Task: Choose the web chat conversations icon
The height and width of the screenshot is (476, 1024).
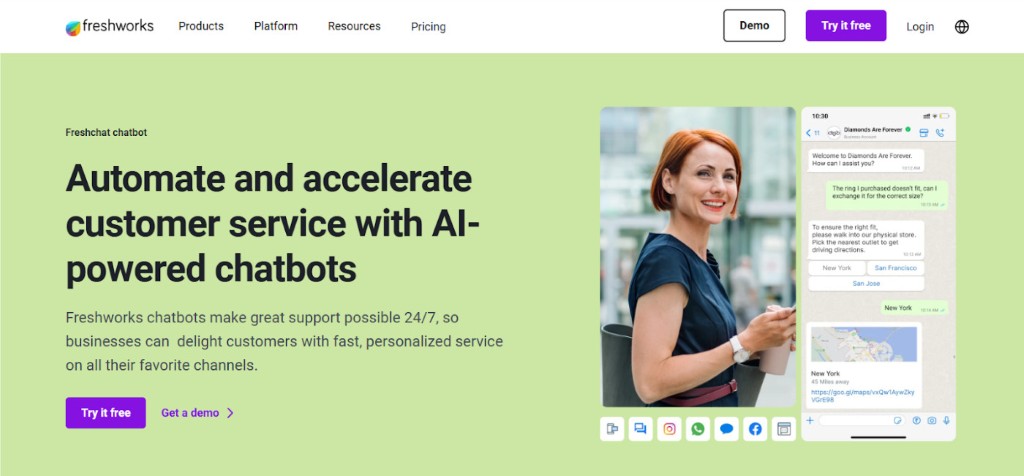Action: [641, 429]
